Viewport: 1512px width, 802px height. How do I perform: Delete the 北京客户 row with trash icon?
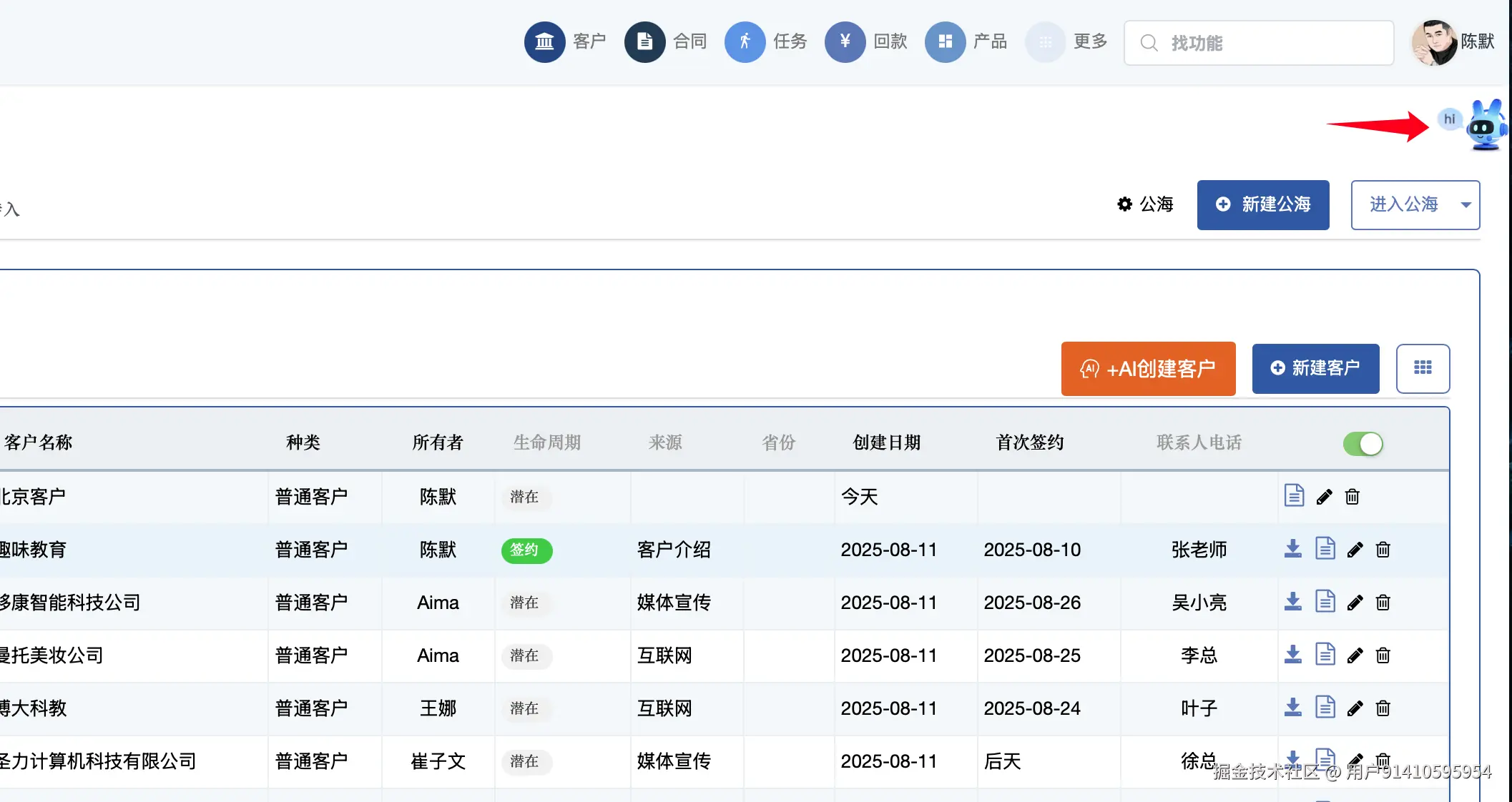(x=1352, y=497)
